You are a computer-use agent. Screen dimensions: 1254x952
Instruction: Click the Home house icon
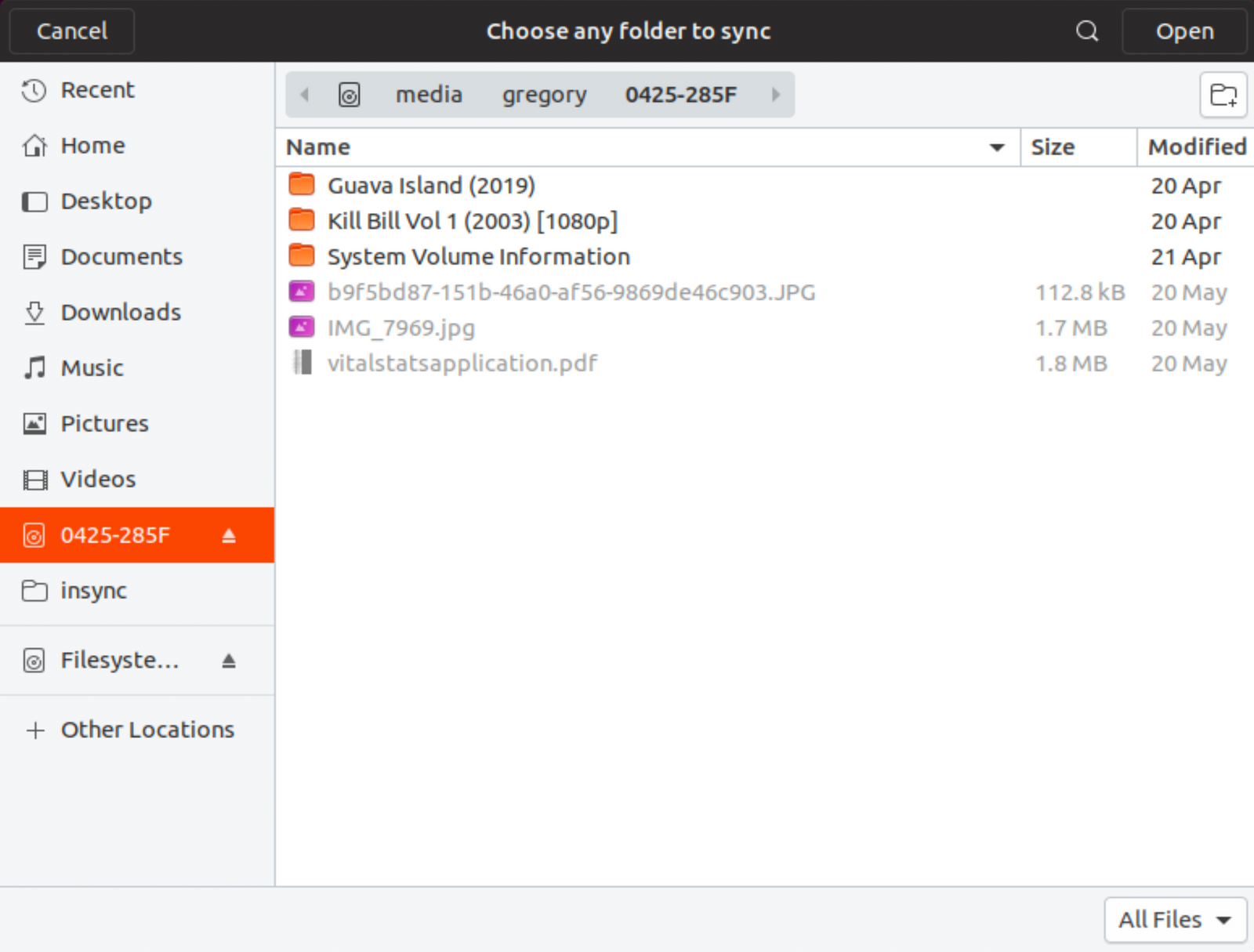click(x=34, y=146)
